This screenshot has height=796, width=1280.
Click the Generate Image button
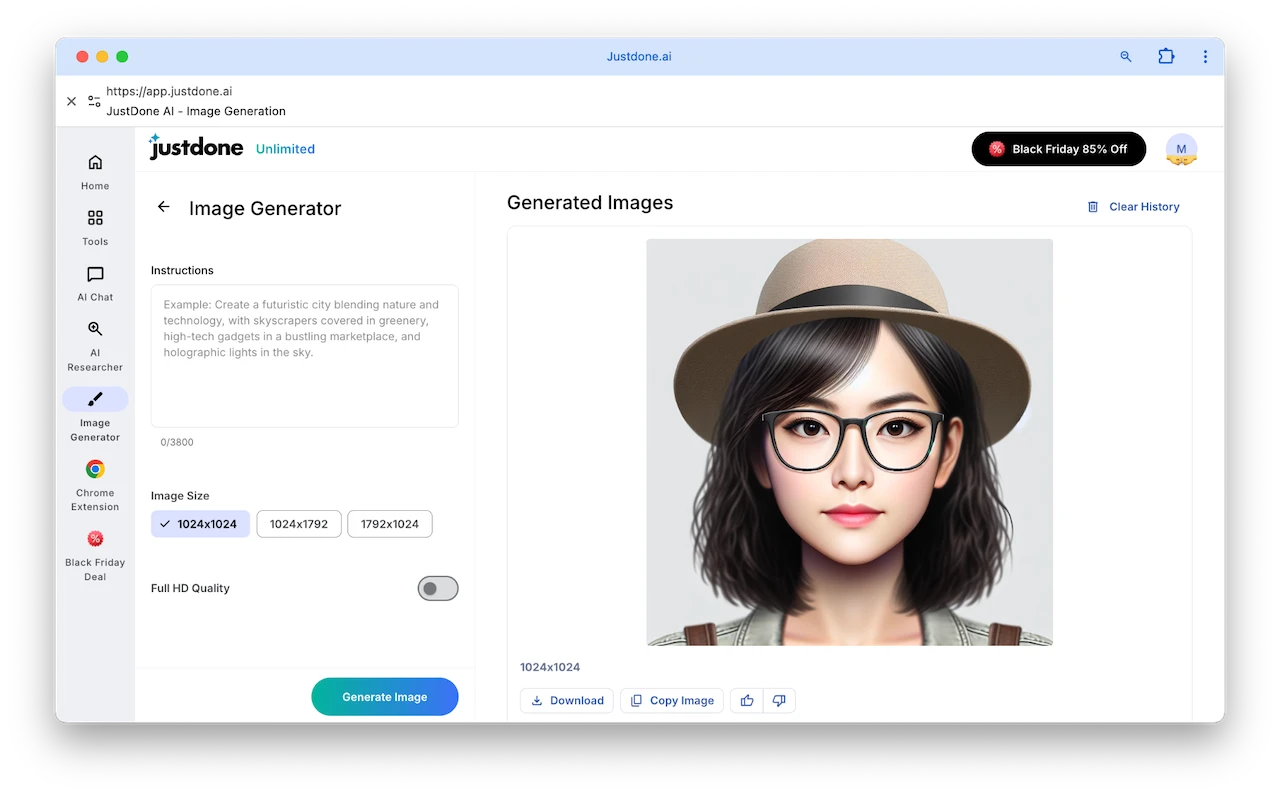(x=385, y=697)
